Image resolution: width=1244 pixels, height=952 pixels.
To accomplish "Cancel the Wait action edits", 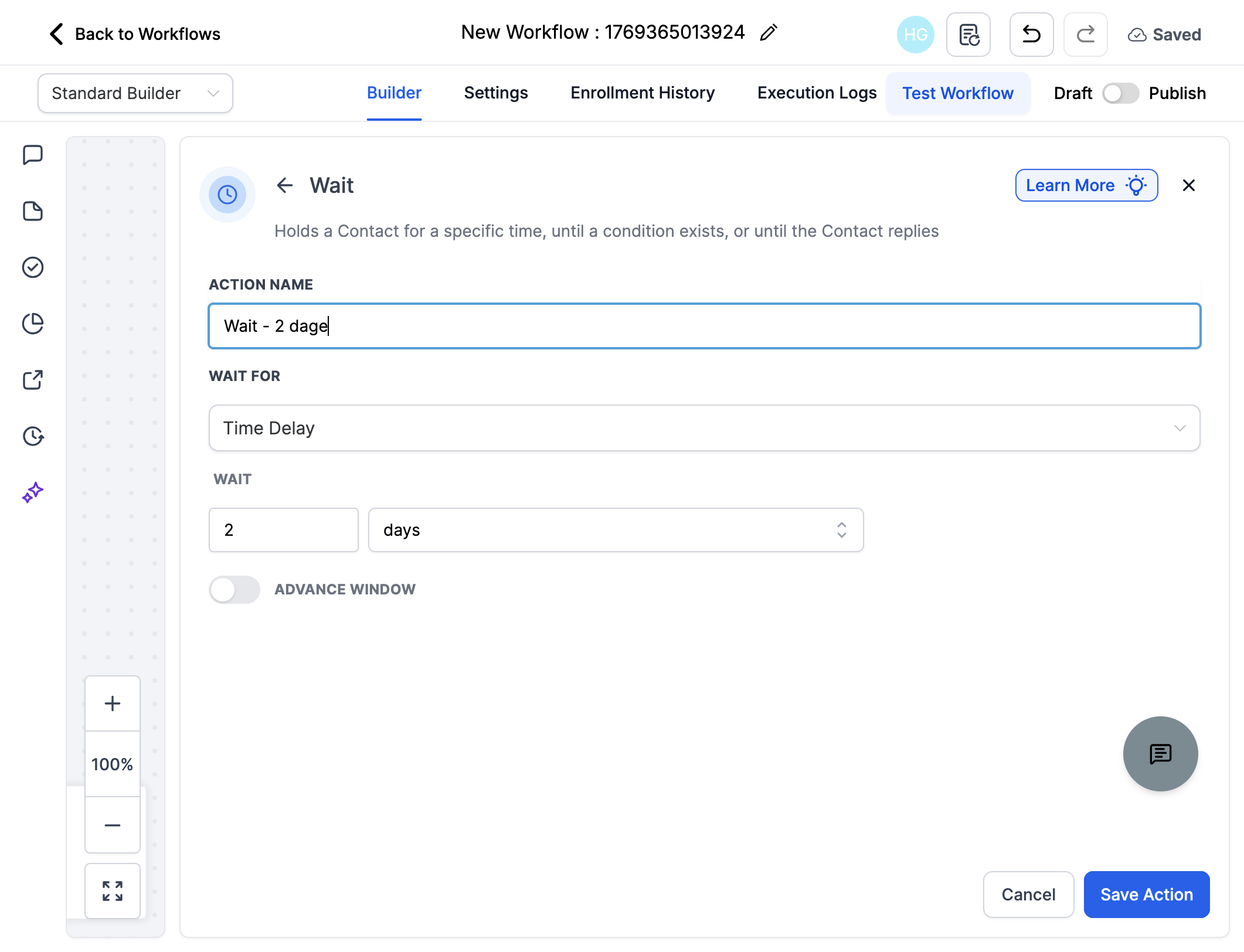I will click(1028, 895).
